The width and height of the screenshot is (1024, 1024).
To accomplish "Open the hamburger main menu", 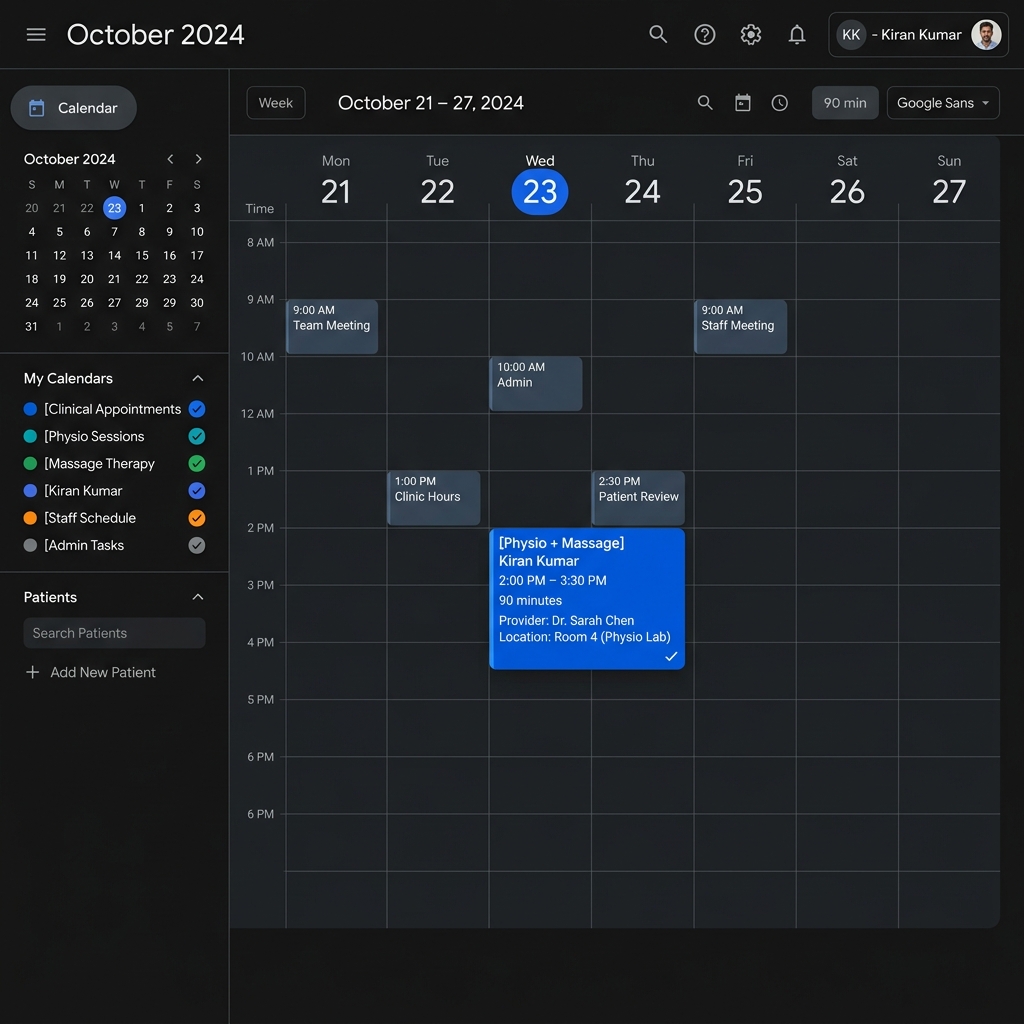I will 36,35.
